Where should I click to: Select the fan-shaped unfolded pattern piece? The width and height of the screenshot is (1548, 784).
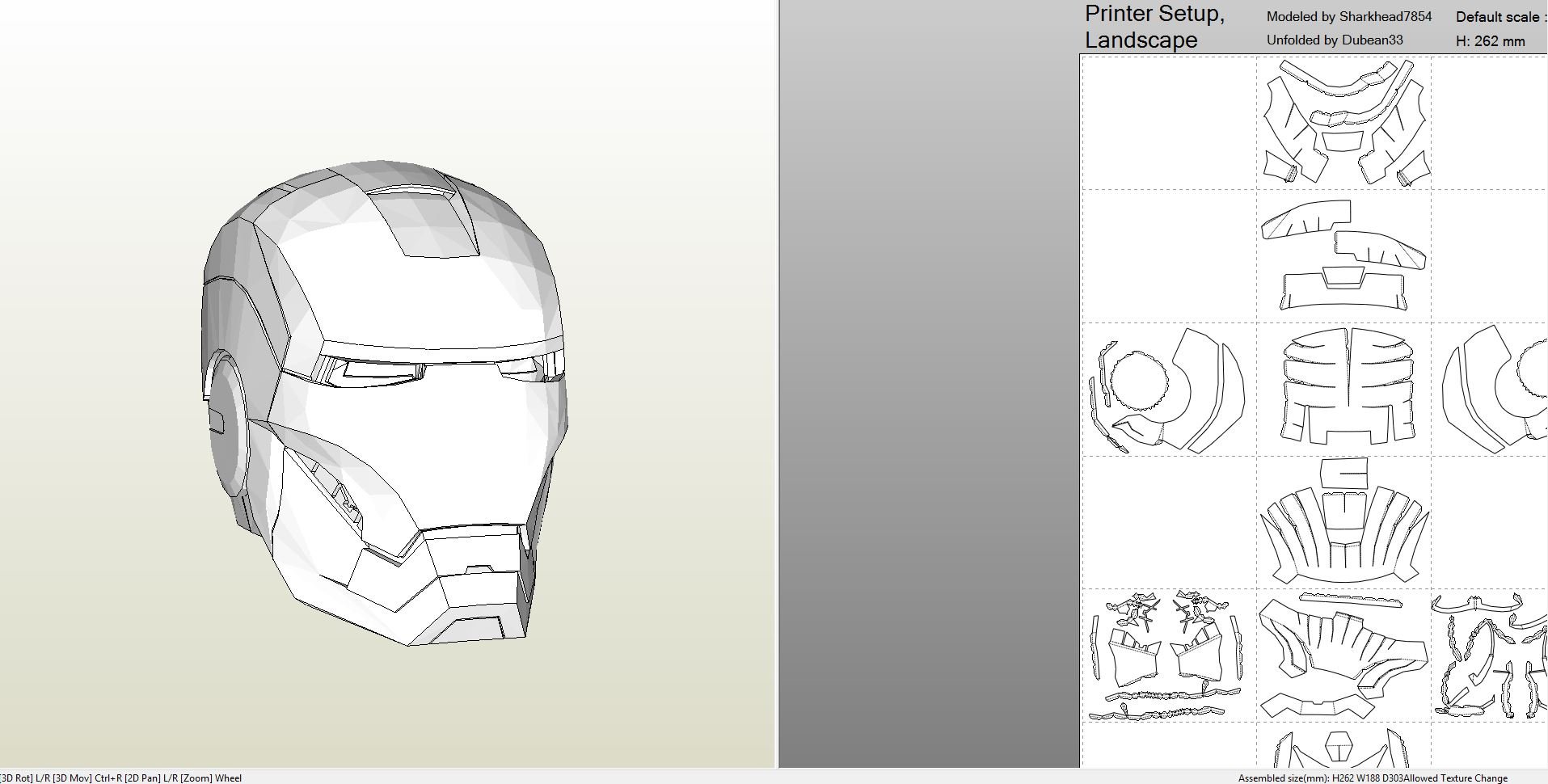pyautogui.click(x=1344, y=535)
